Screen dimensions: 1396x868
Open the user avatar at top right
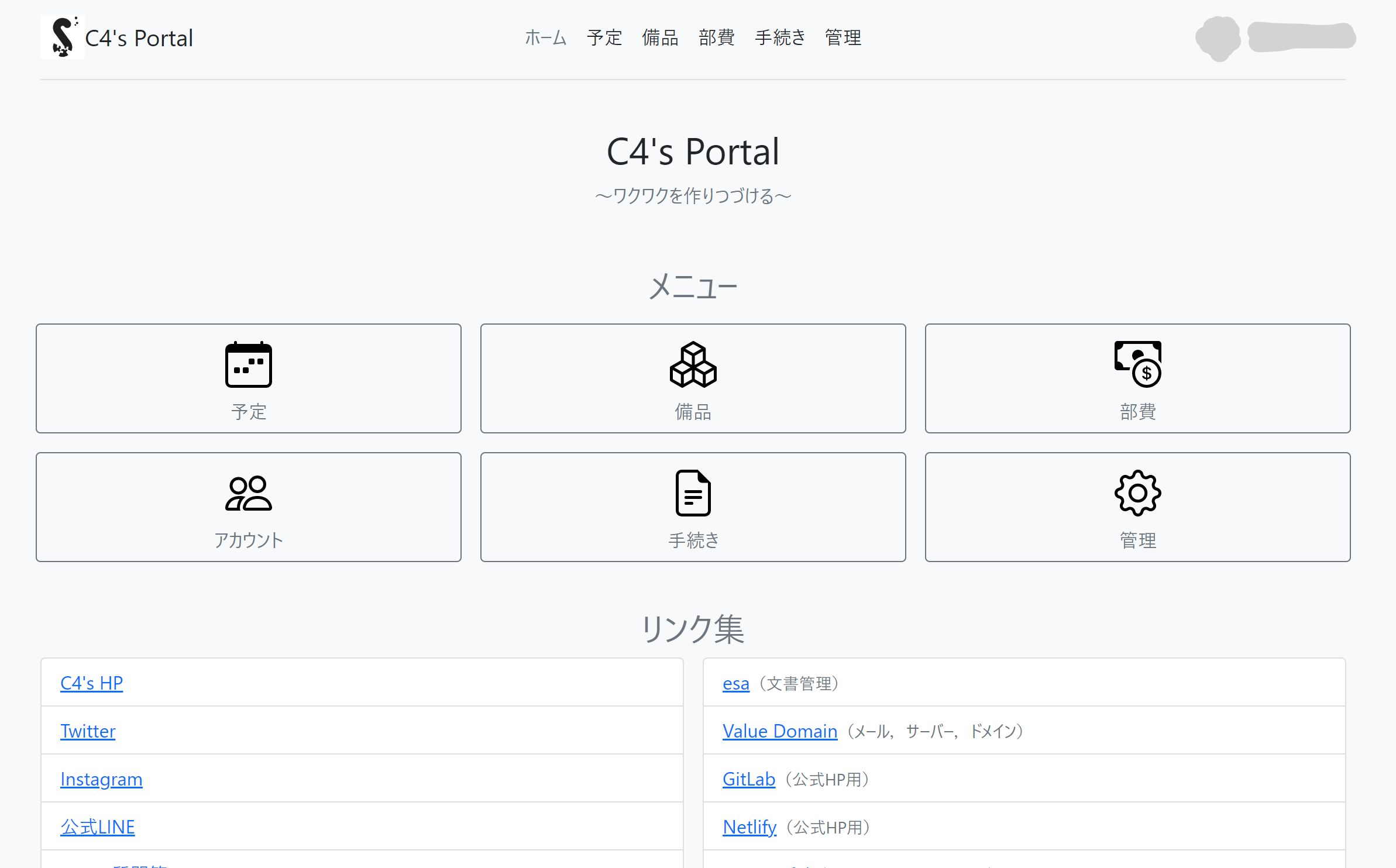pyautogui.click(x=1218, y=39)
